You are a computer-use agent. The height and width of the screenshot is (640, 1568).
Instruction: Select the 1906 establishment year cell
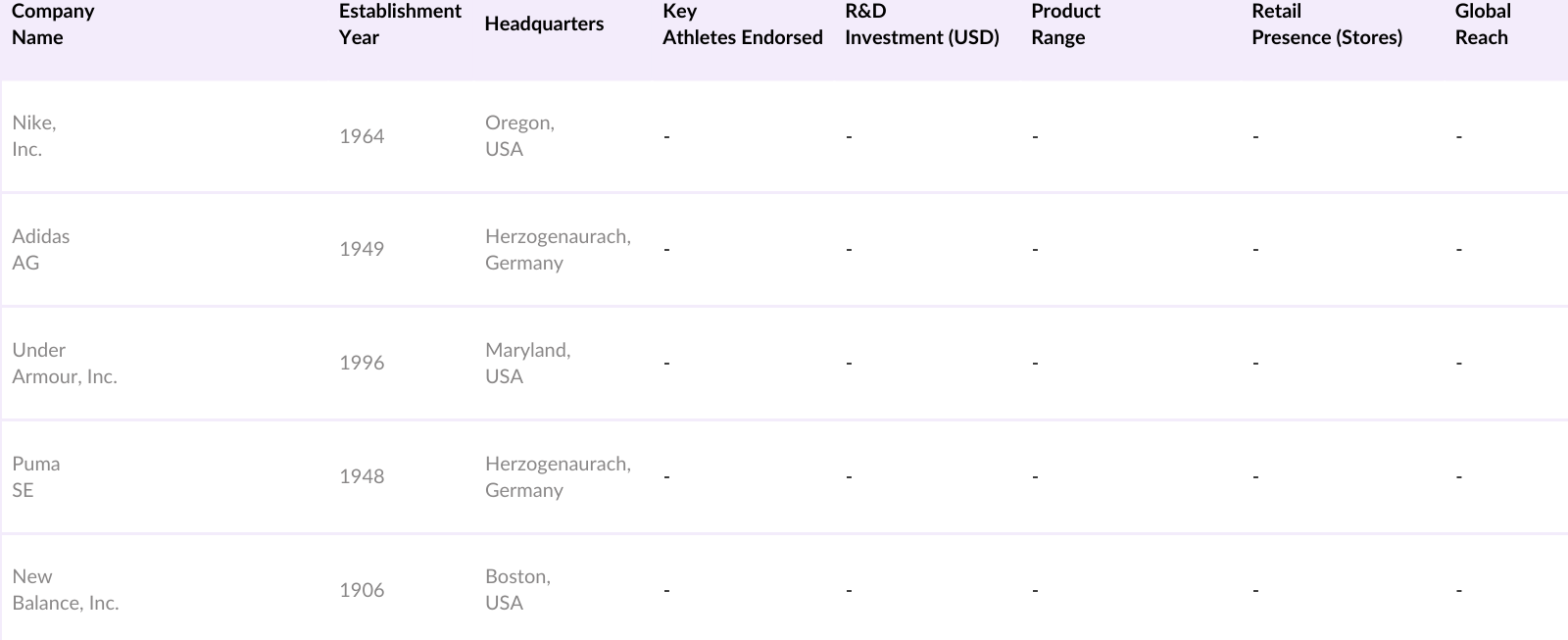(362, 590)
